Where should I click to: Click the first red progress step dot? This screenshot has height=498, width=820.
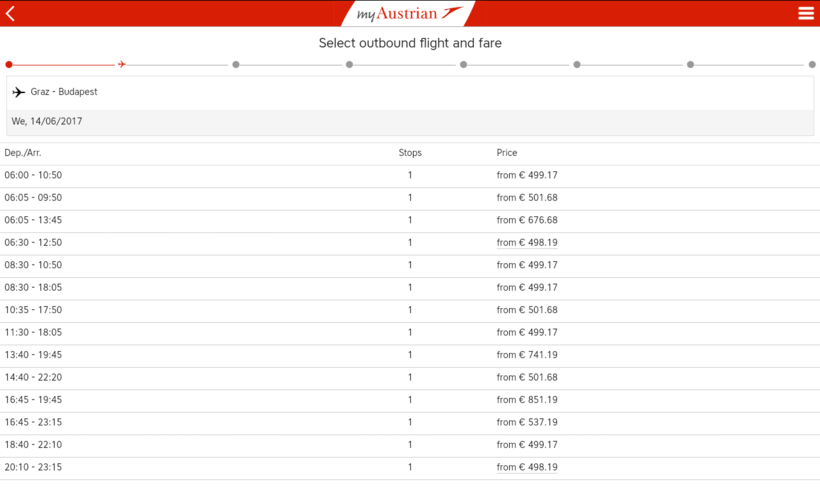9,64
